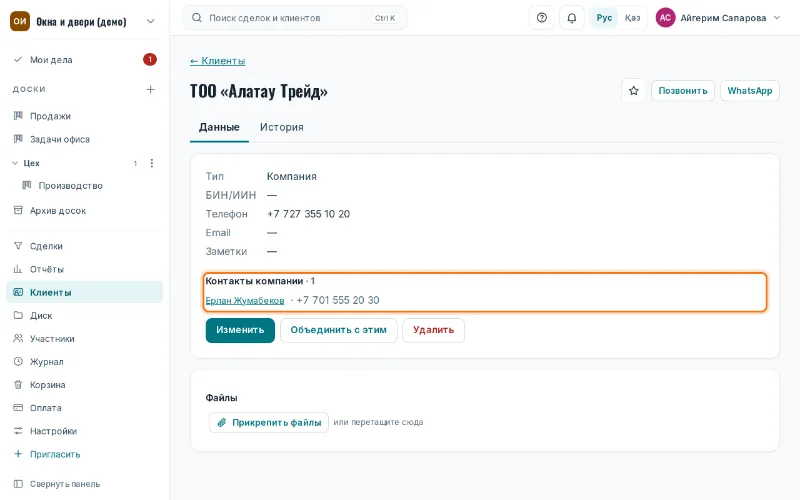Image resolution: width=800 pixels, height=500 pixels.
Task: Click the Производство board icon
Action: click(x=27, y=185)
